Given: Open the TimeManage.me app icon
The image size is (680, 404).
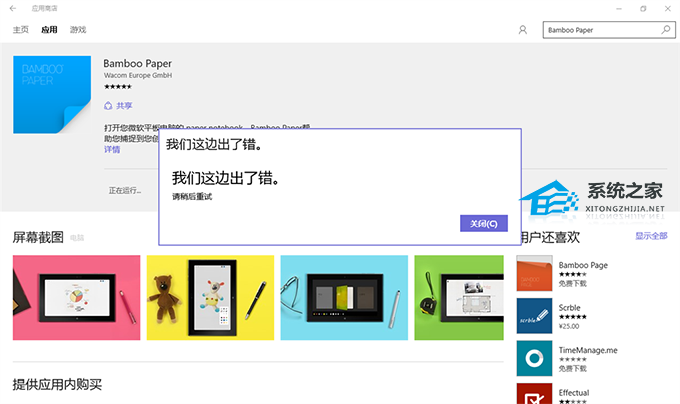Looking at the screenshot, I should coord(534,358).
